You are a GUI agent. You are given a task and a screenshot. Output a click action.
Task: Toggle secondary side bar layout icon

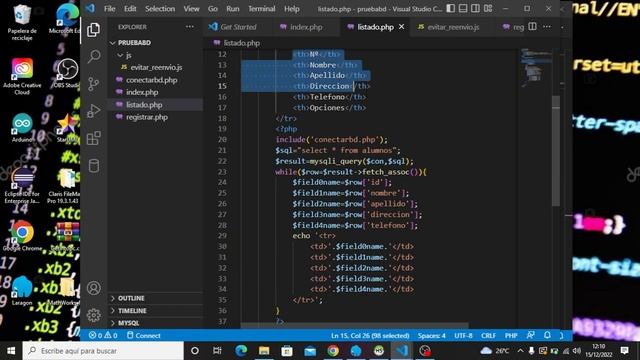pos(476,9)
